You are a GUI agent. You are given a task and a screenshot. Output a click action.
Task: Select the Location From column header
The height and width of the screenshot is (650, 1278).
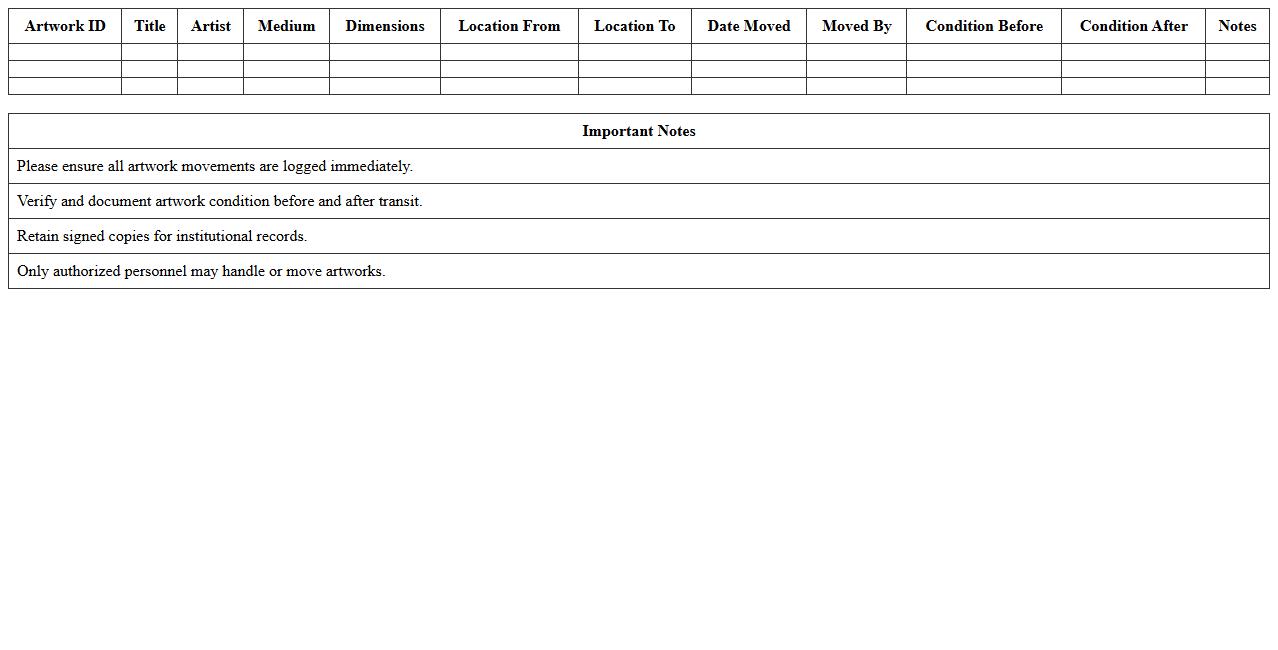[x=509, y=26]
